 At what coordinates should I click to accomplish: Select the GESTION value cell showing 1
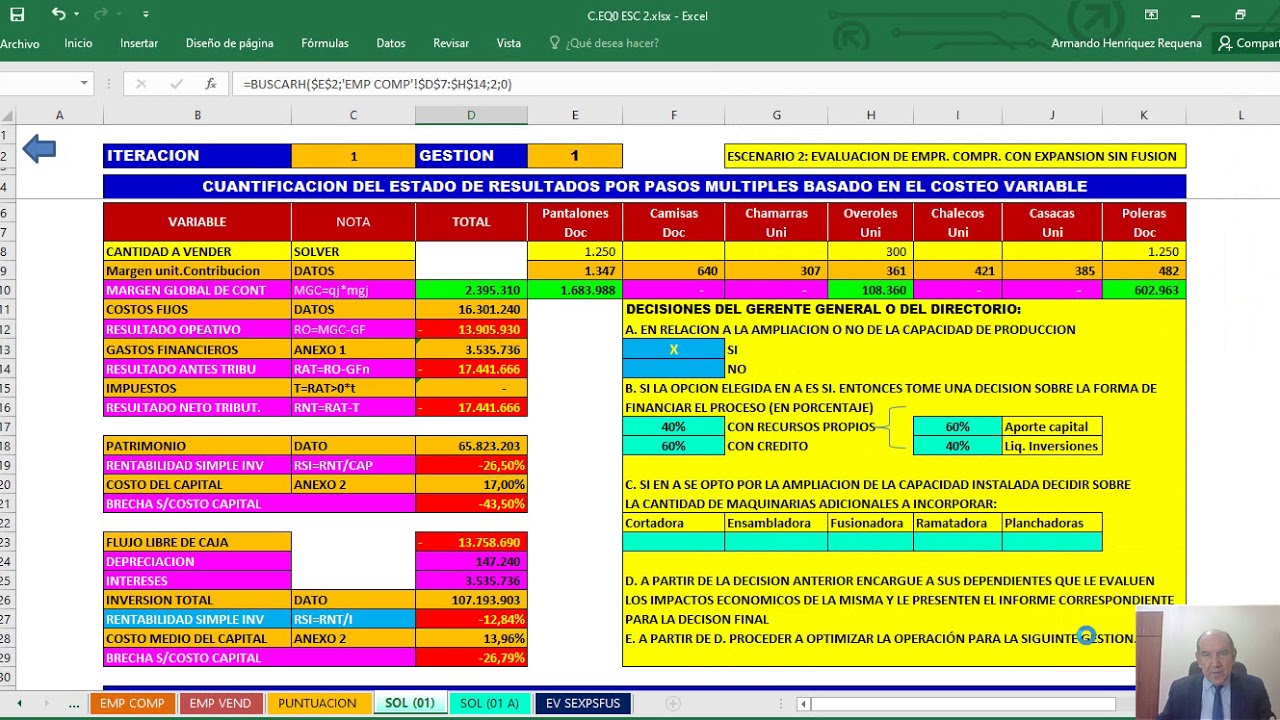[575, 156]
